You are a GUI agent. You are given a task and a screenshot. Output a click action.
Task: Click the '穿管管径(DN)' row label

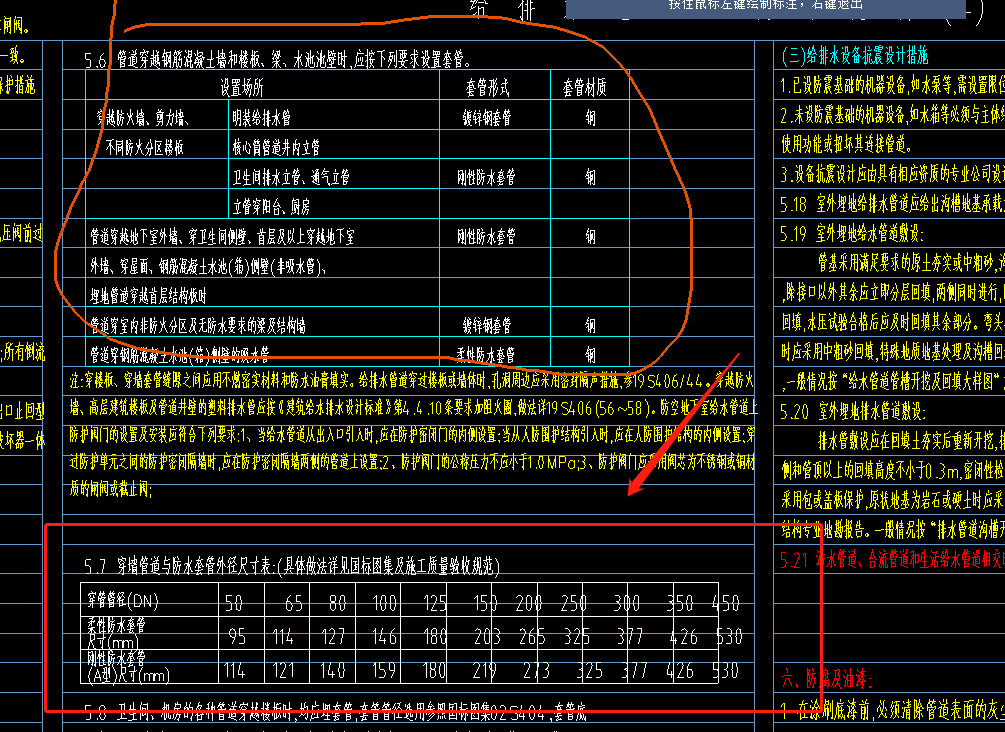point(122,601)
